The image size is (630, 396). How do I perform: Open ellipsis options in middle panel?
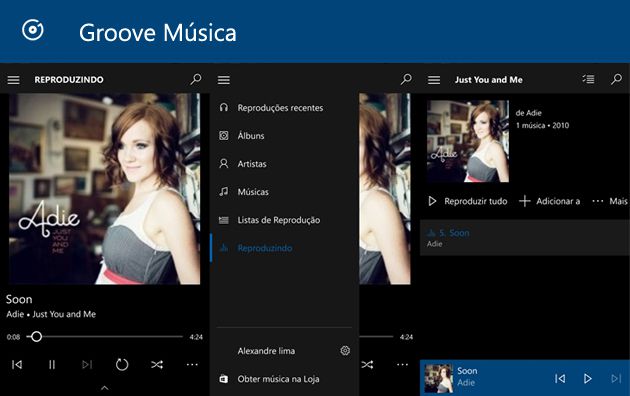point(402,365)
